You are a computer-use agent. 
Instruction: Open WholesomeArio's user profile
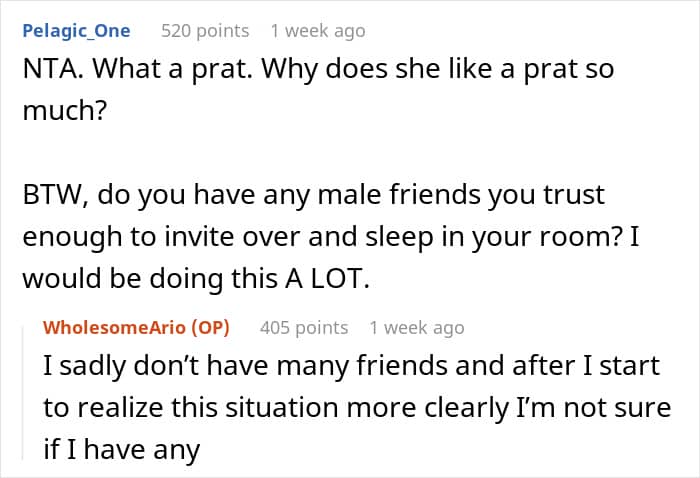point(120,327)
